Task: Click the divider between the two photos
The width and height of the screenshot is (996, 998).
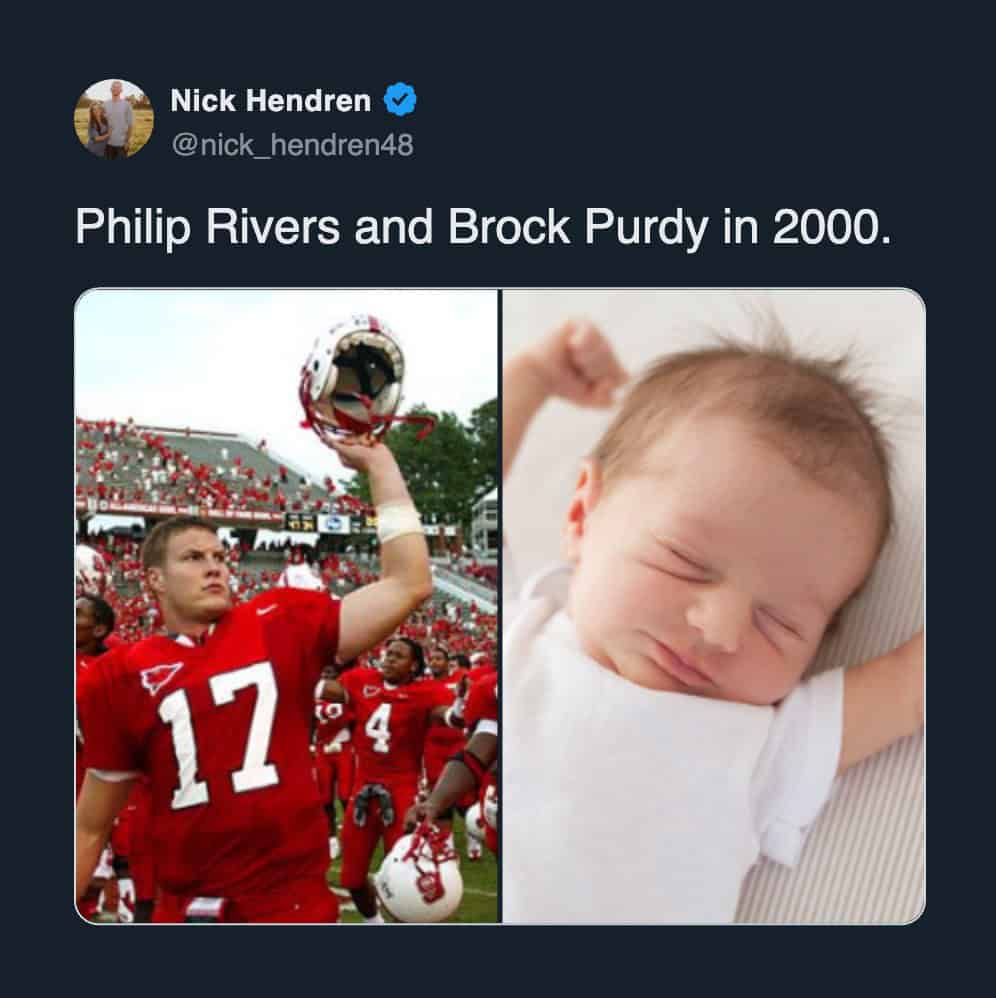Action: [500, 605]
